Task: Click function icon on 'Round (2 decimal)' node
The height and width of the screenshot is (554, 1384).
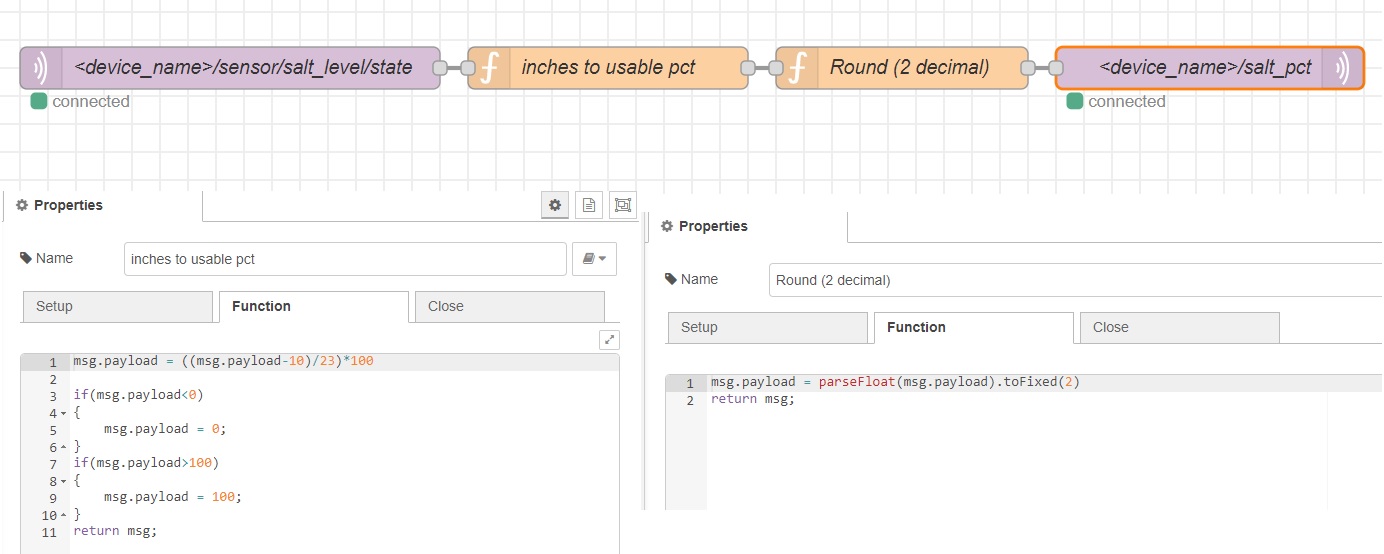Action: click(x=797, y=68)
